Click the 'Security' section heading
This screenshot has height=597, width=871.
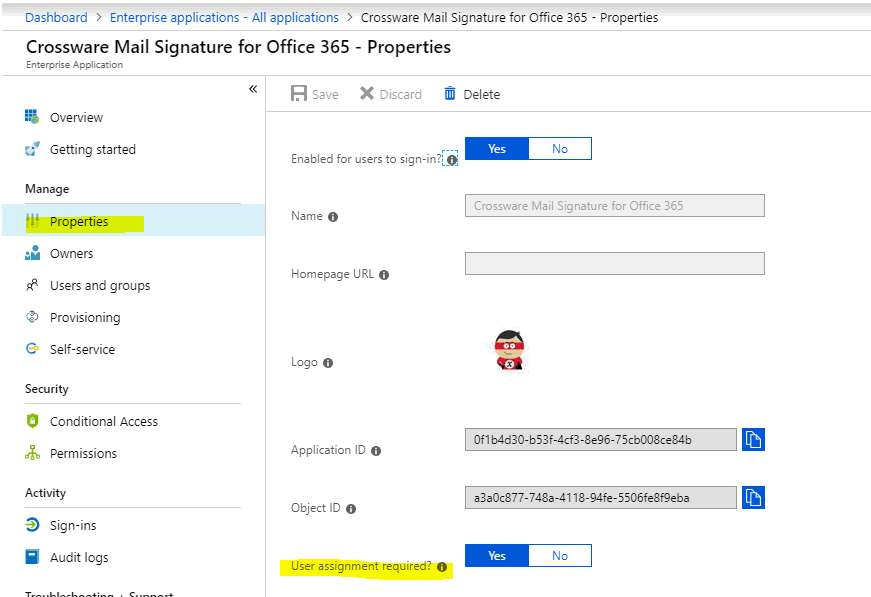click(47, 389)
